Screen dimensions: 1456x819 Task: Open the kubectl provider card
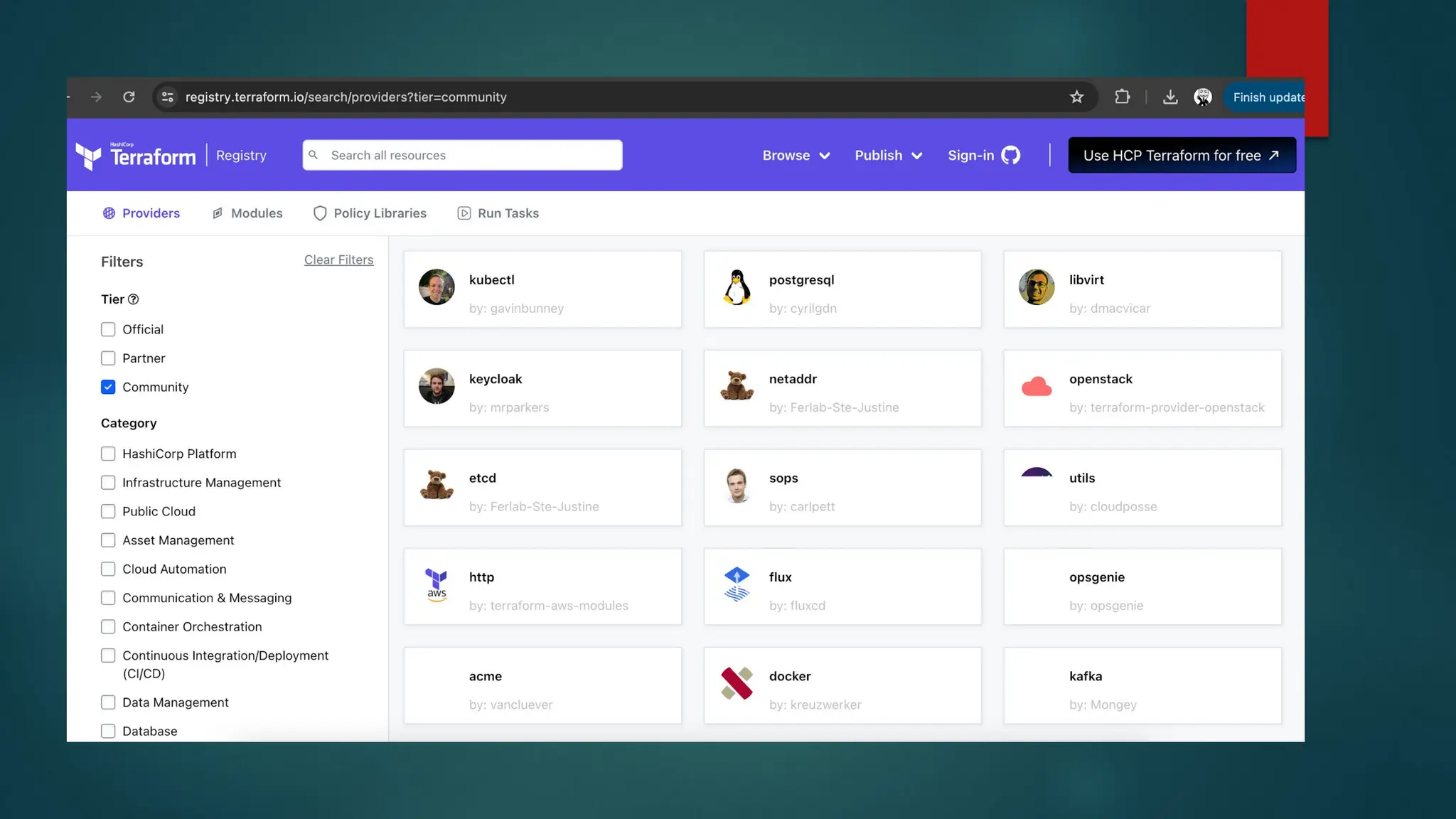pyautogui.click(x=542, y=289)
